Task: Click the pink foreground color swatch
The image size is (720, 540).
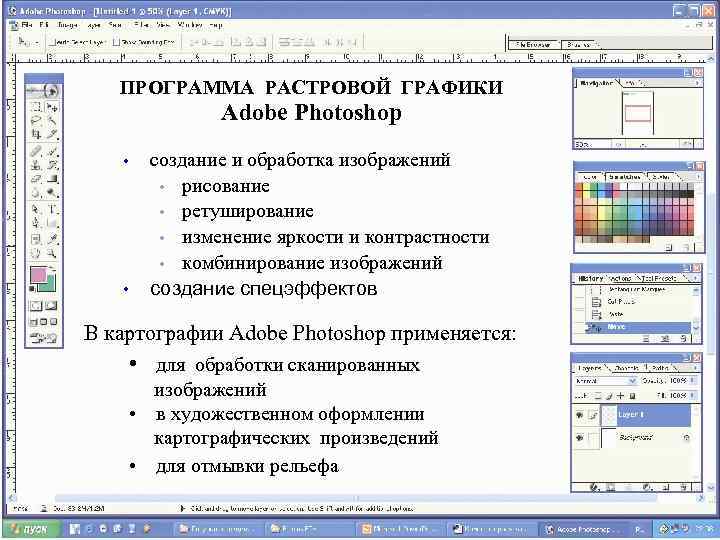Action: point(38,275)
